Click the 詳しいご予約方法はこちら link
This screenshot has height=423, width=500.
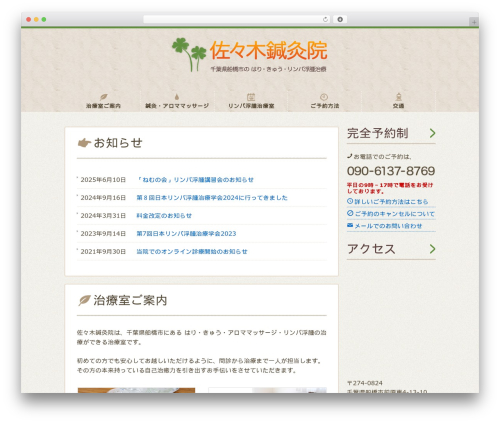[x=391, y=202]
